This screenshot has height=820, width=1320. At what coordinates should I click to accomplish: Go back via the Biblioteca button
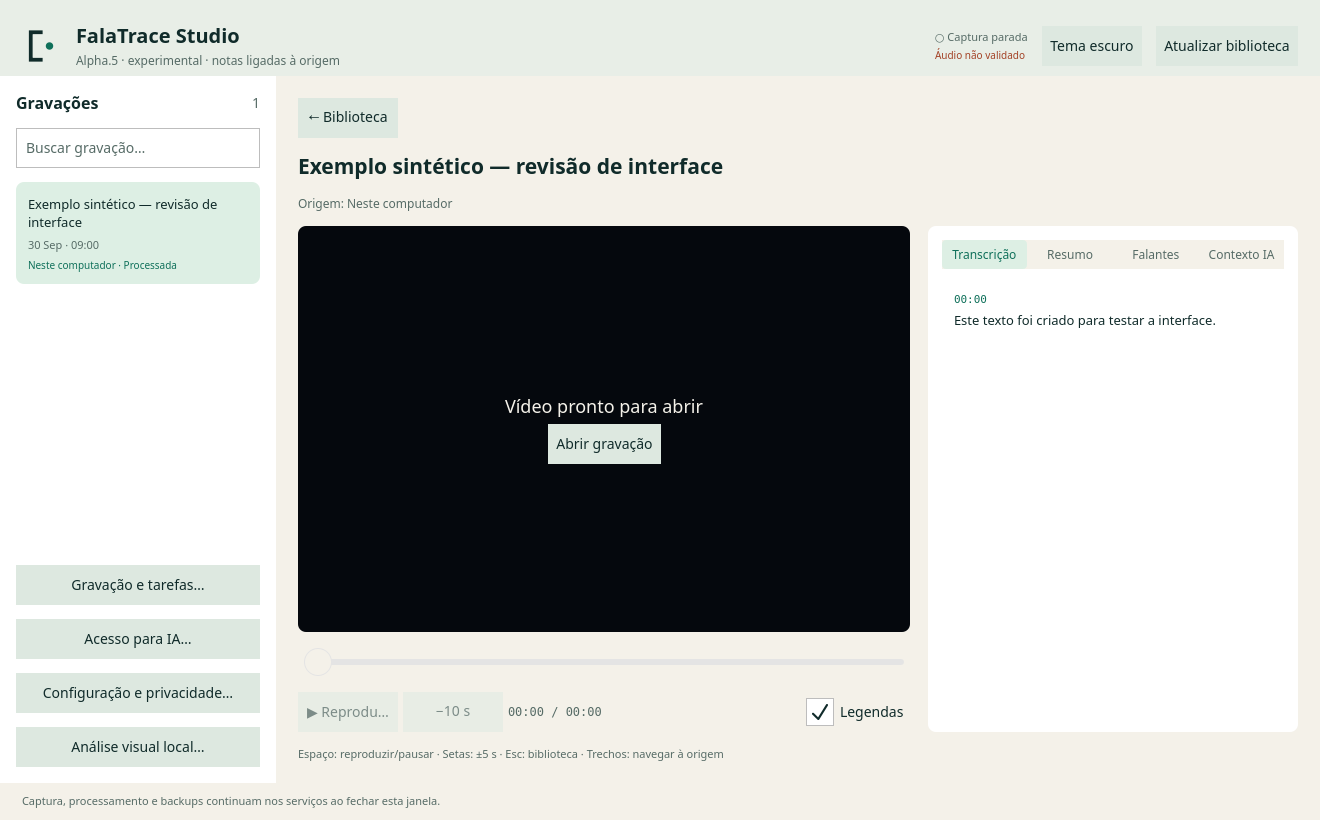348,118
